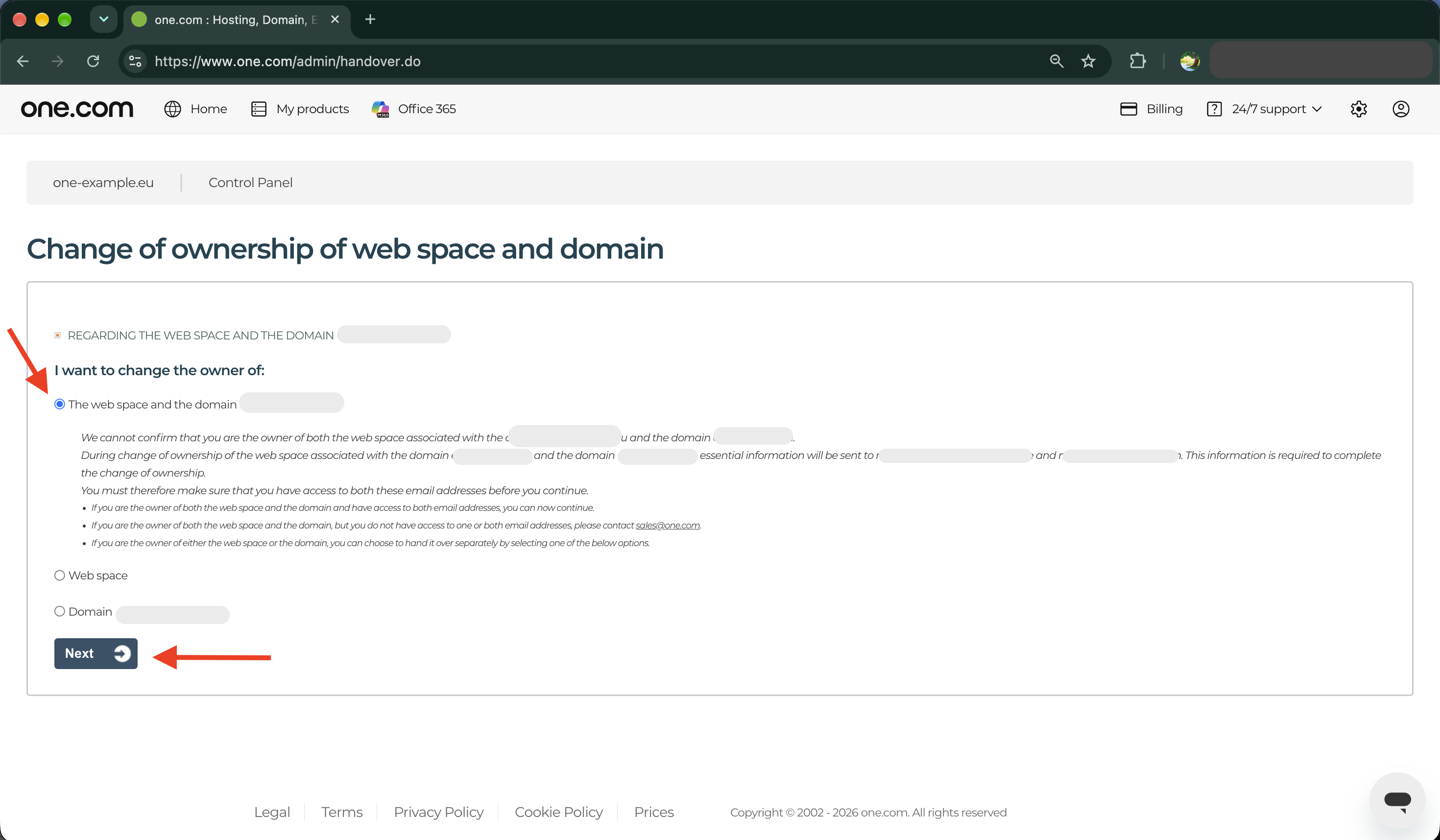Open the Home globe icon
Image resolution: width=1440 pixels, height=840 pixels.
[x=172, y=109]
